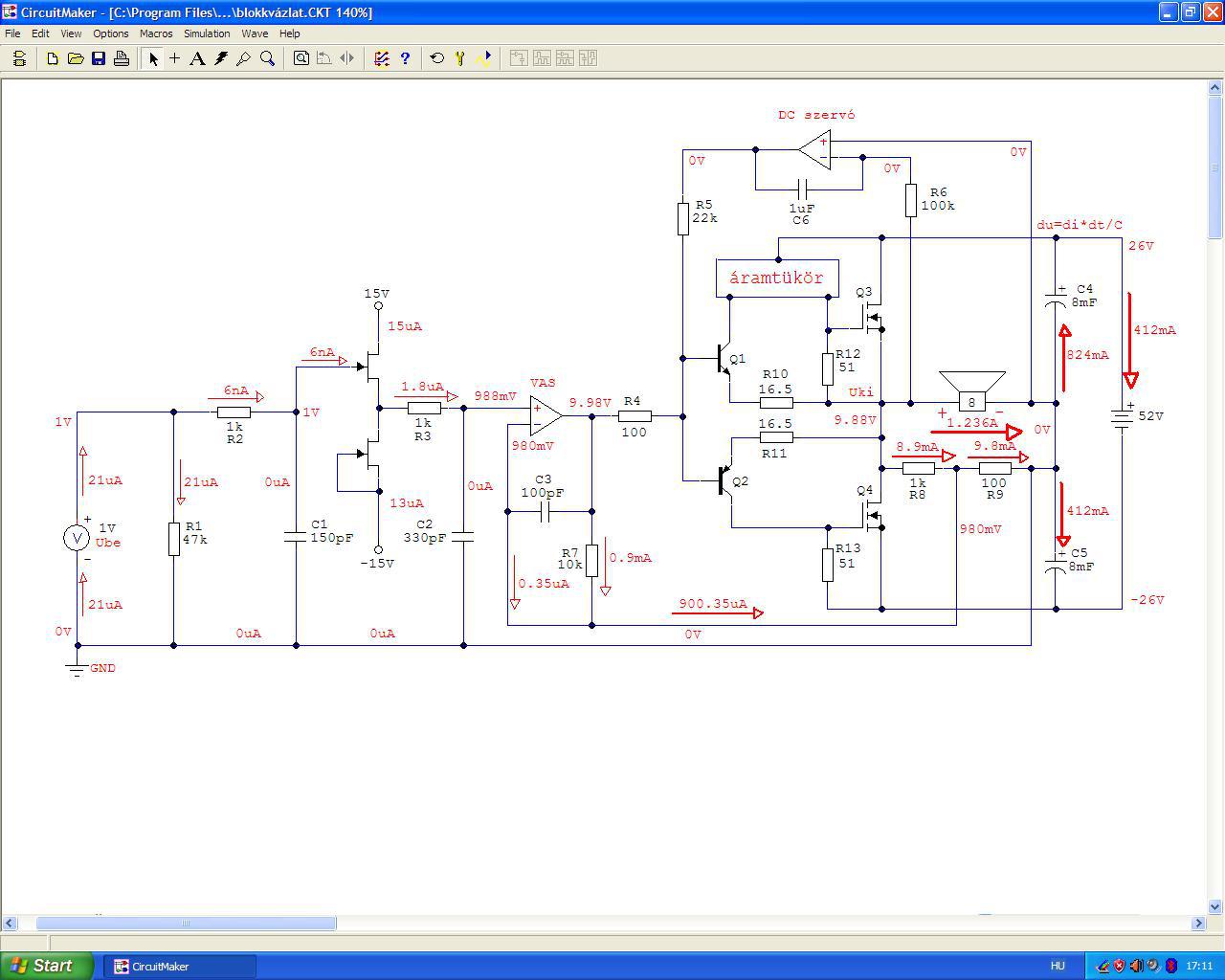1225x980 pixels.
Task: Select the Arrow pointer tool
Action: [152, 58]
